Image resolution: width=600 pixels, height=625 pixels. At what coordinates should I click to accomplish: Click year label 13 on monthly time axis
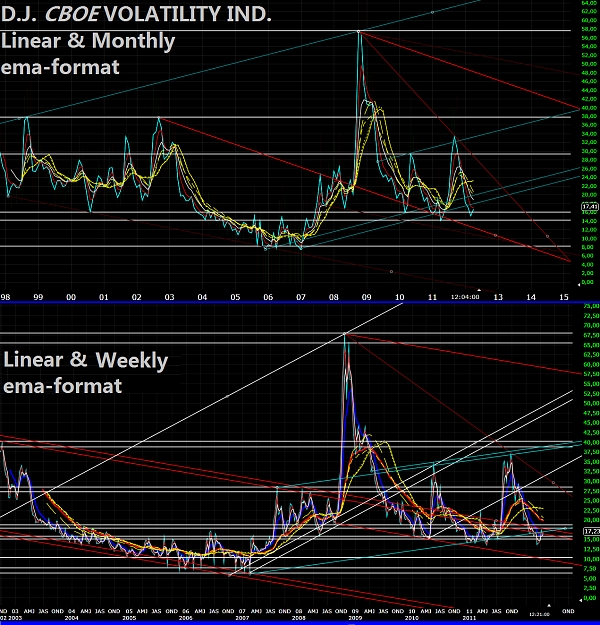(498, 297)
